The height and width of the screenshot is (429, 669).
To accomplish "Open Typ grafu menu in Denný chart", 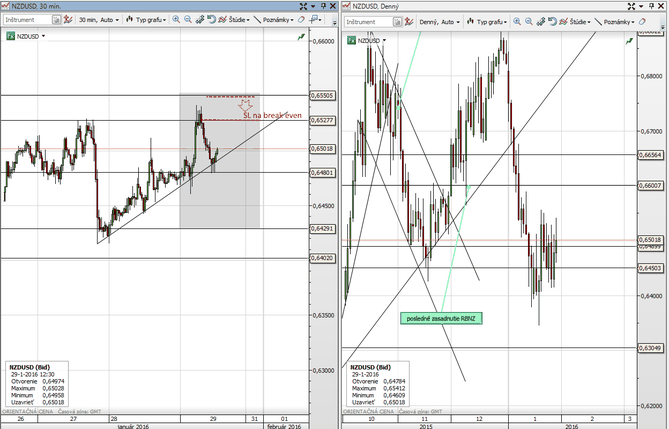I will 487,22.
